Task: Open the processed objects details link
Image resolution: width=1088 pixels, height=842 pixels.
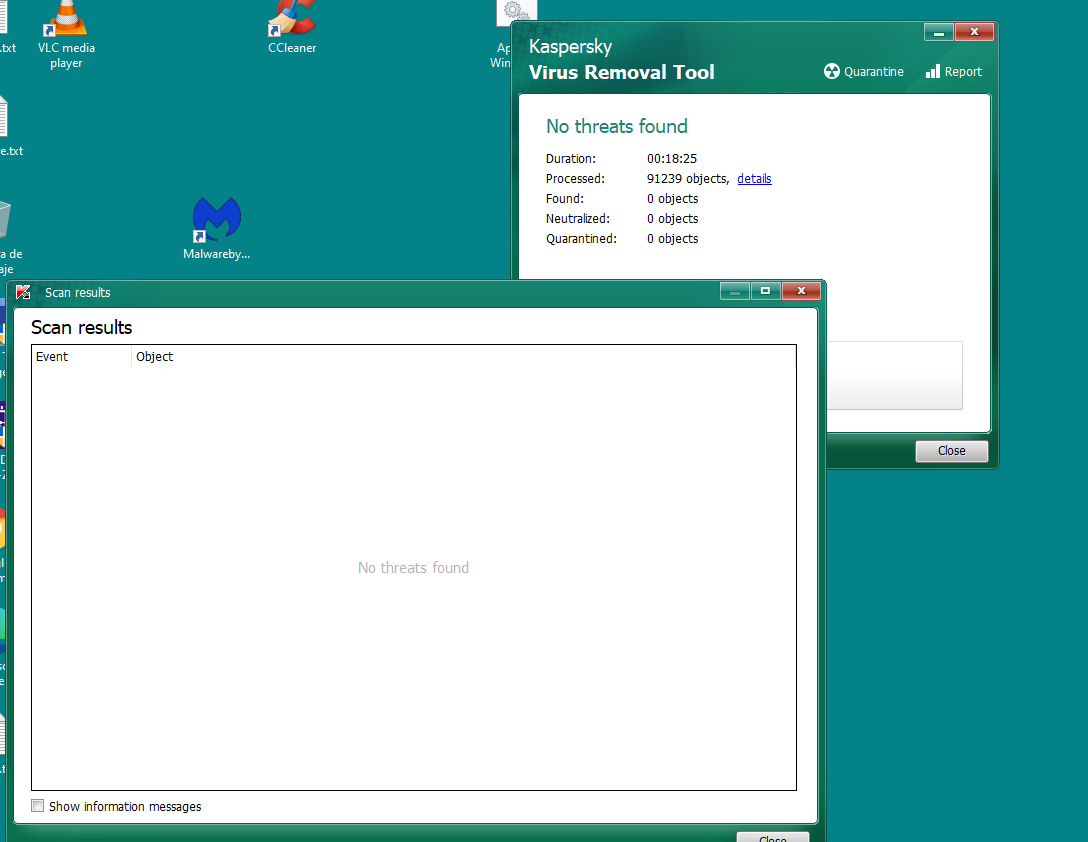Action: coord(754,178)
